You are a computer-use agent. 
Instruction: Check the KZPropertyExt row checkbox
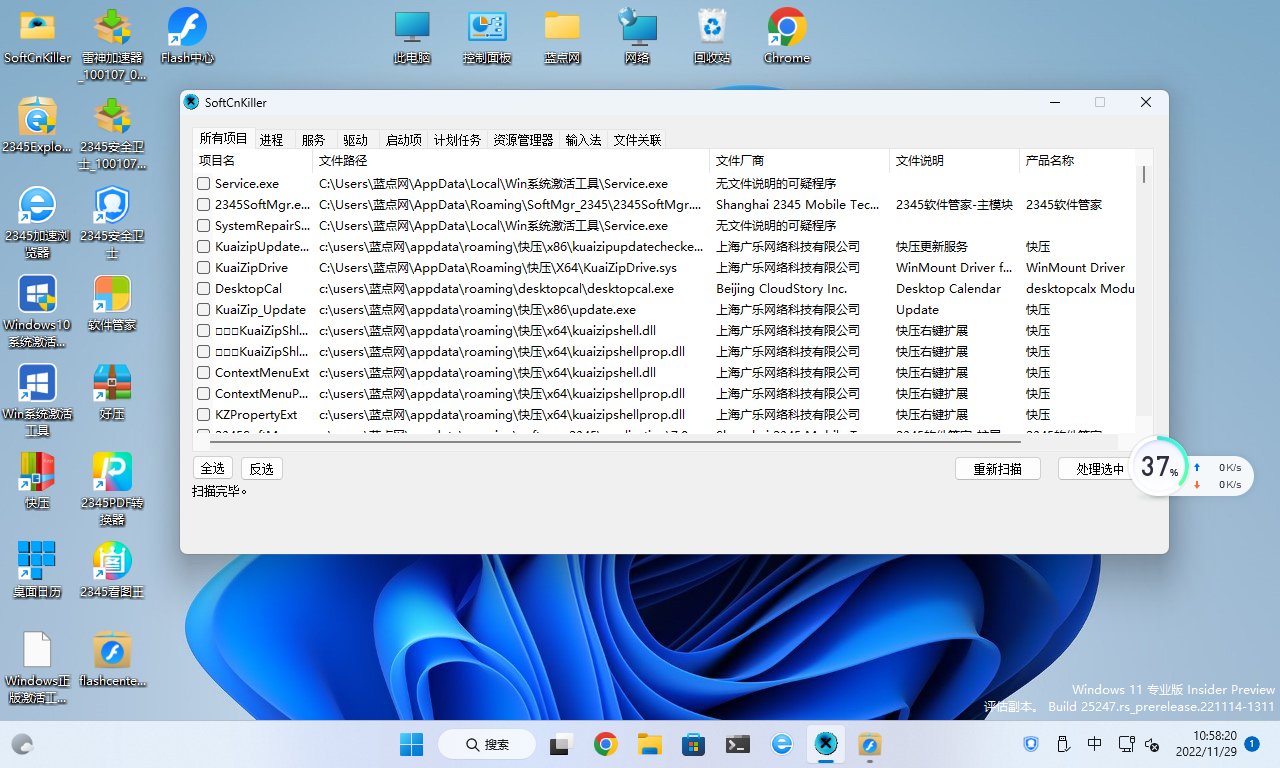coord(204,415)
